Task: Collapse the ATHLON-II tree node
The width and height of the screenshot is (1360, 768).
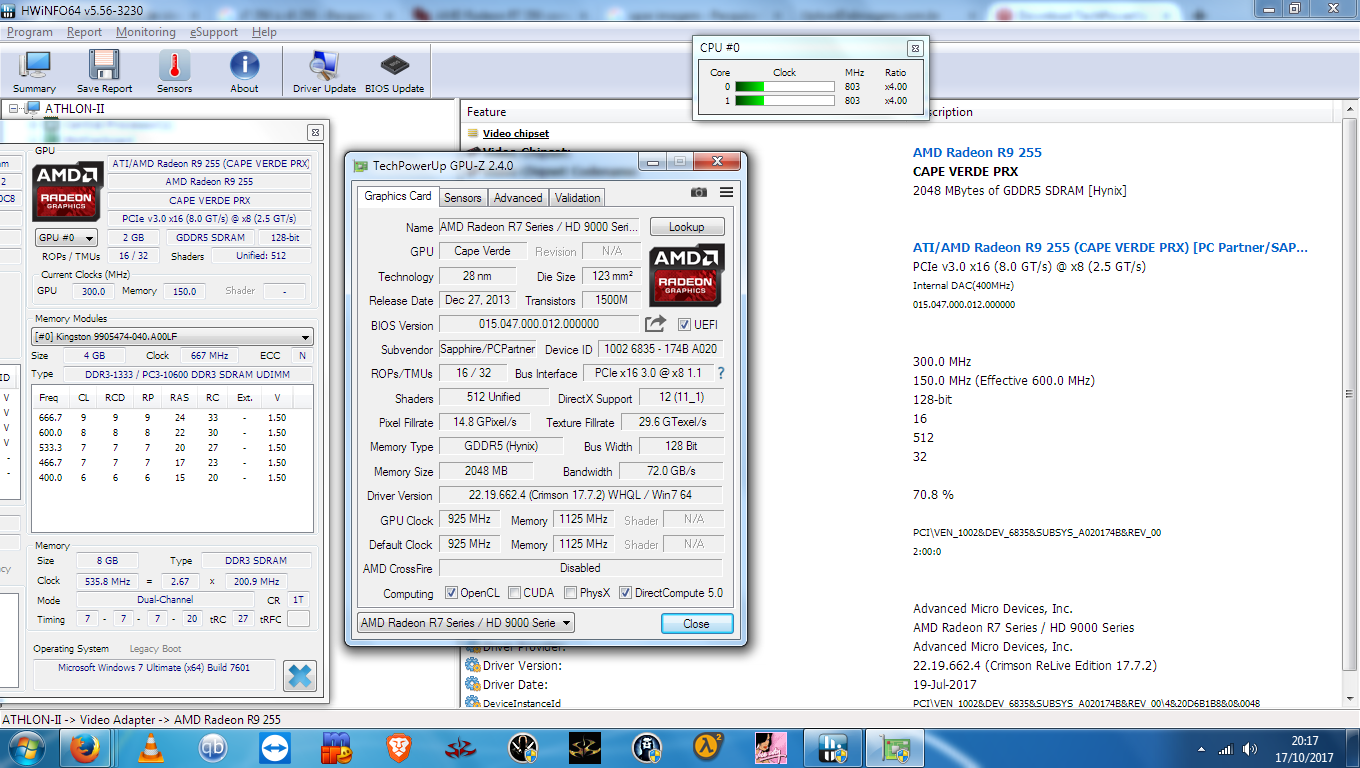Action: tap(13, 108)
